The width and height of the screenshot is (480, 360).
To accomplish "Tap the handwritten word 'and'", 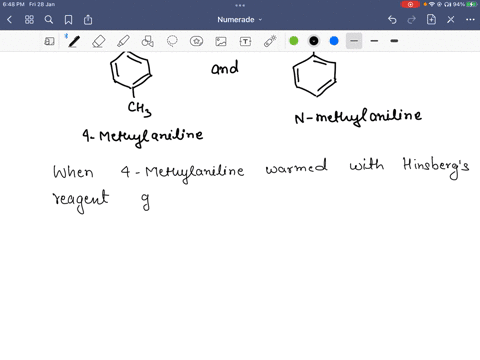I will [225, 68].
